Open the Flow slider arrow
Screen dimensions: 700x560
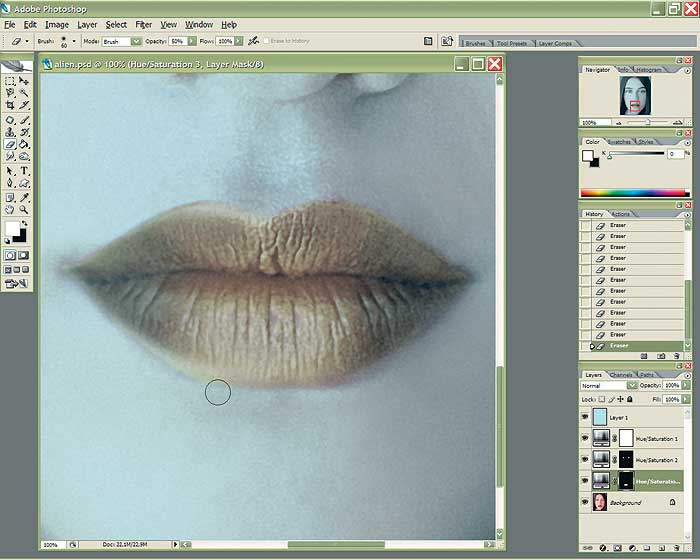coord(239,41)
